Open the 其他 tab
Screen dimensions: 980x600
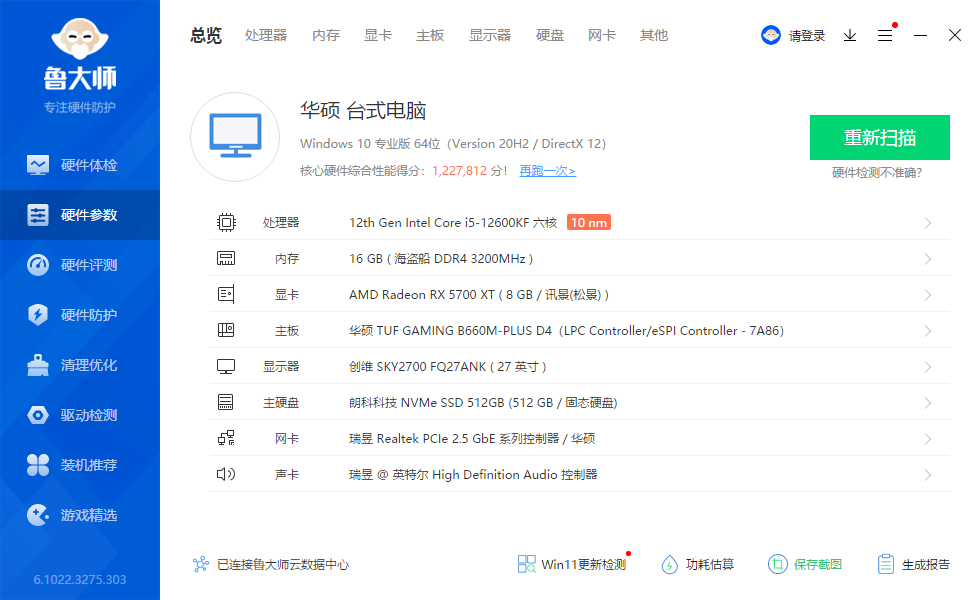(x=654, y=36)
